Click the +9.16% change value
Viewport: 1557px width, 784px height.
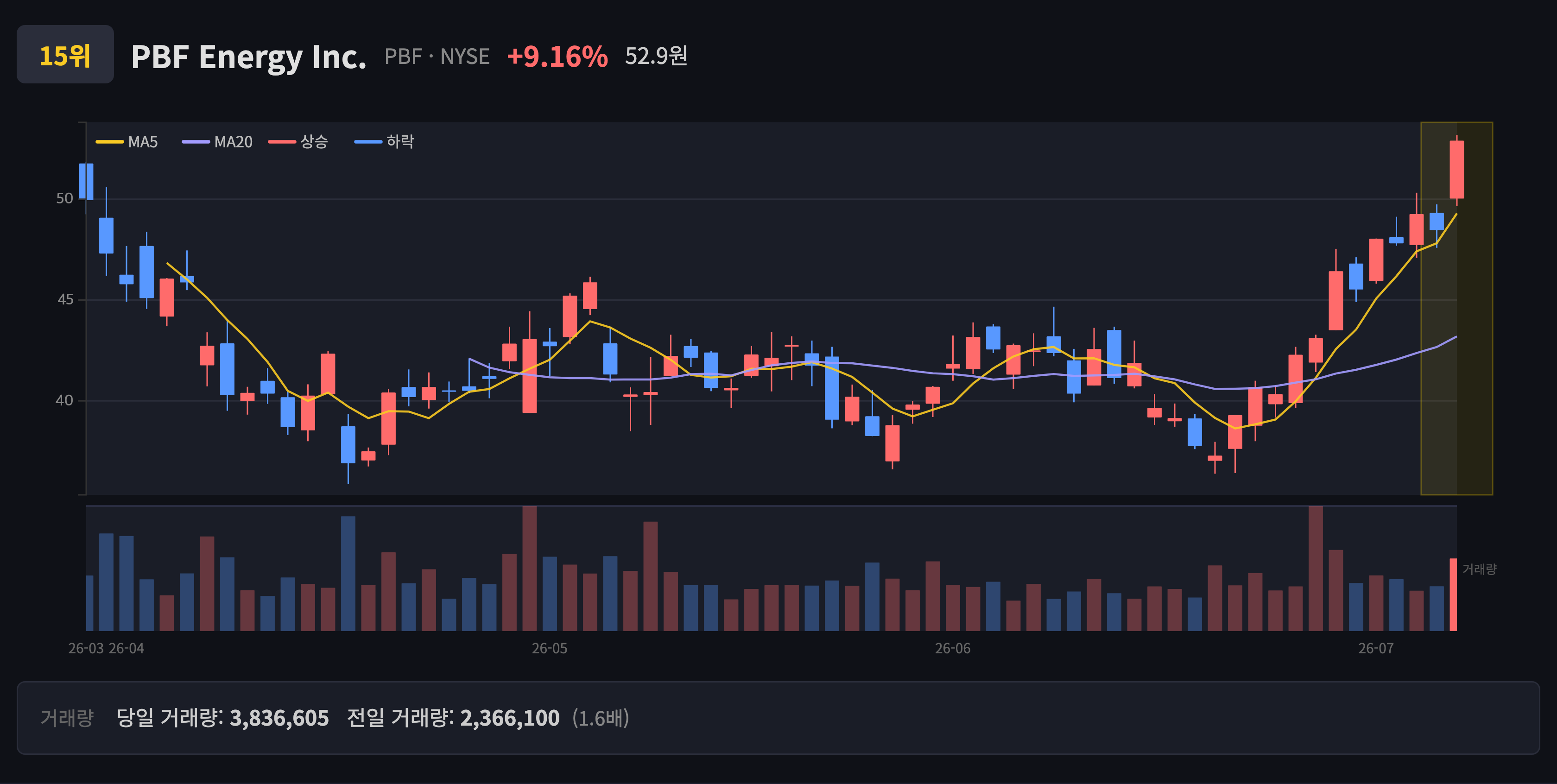tap(557, 57)
